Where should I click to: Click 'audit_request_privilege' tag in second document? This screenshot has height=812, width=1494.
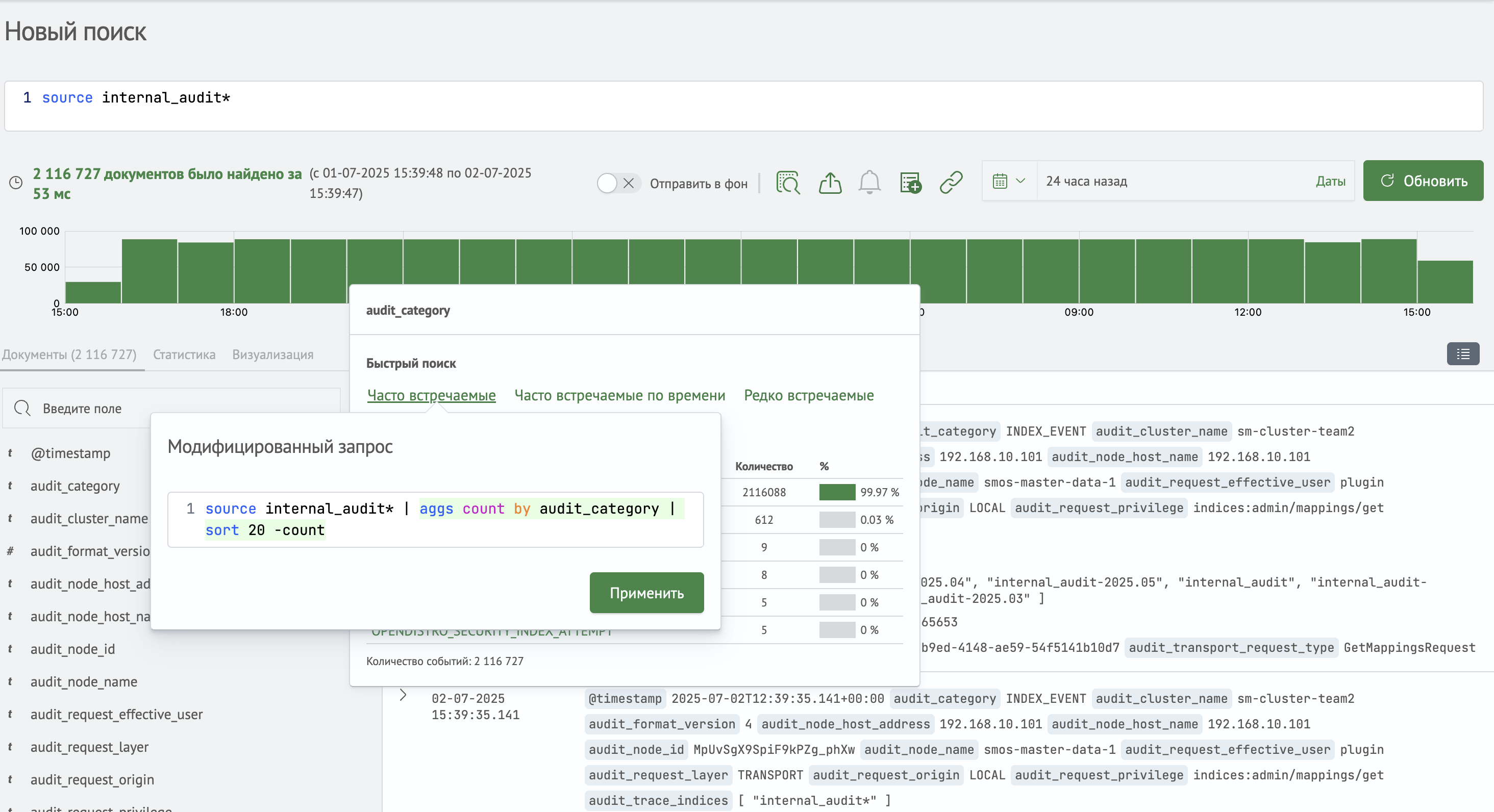pos(1099,775)
